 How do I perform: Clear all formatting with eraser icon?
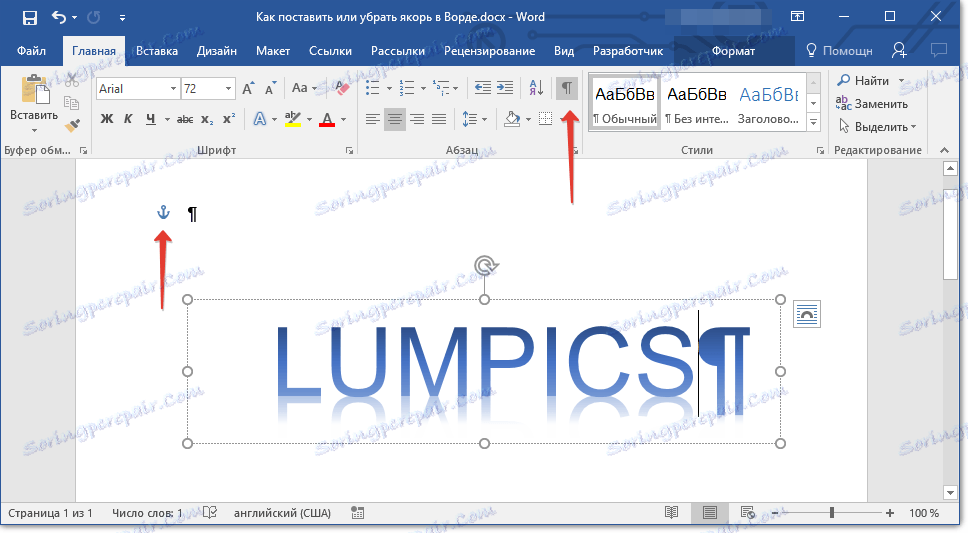[x=343, y=88]
